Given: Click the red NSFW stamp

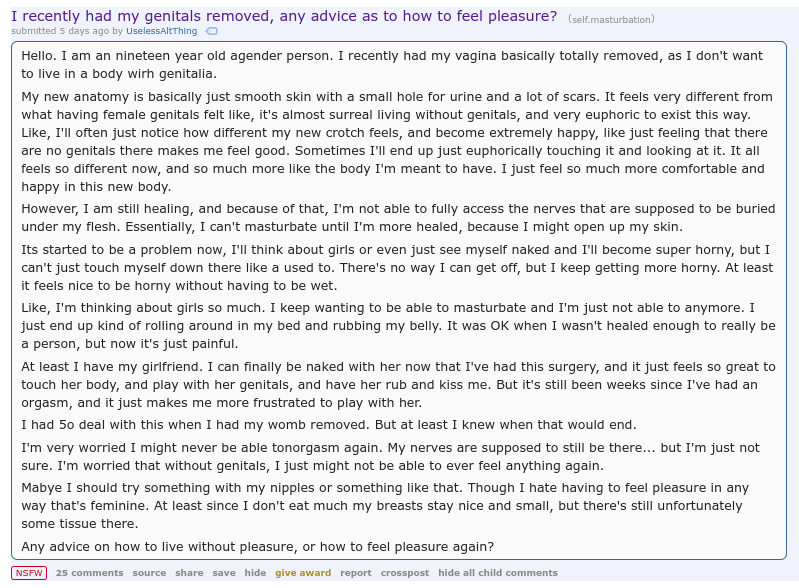Looking at the screenshot, I should point(29,573).
